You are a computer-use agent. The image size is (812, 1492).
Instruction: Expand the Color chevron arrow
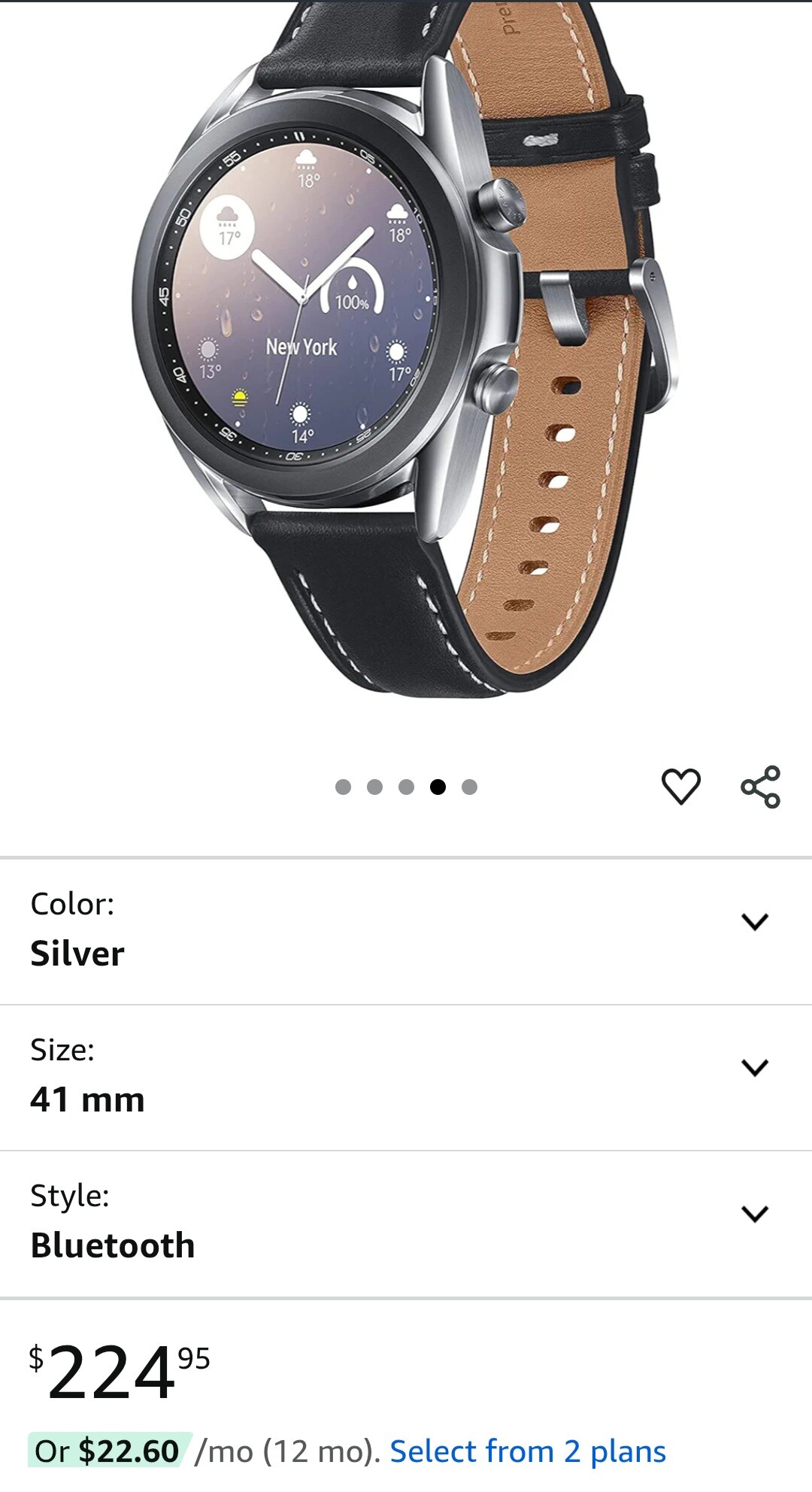point(755,921)
